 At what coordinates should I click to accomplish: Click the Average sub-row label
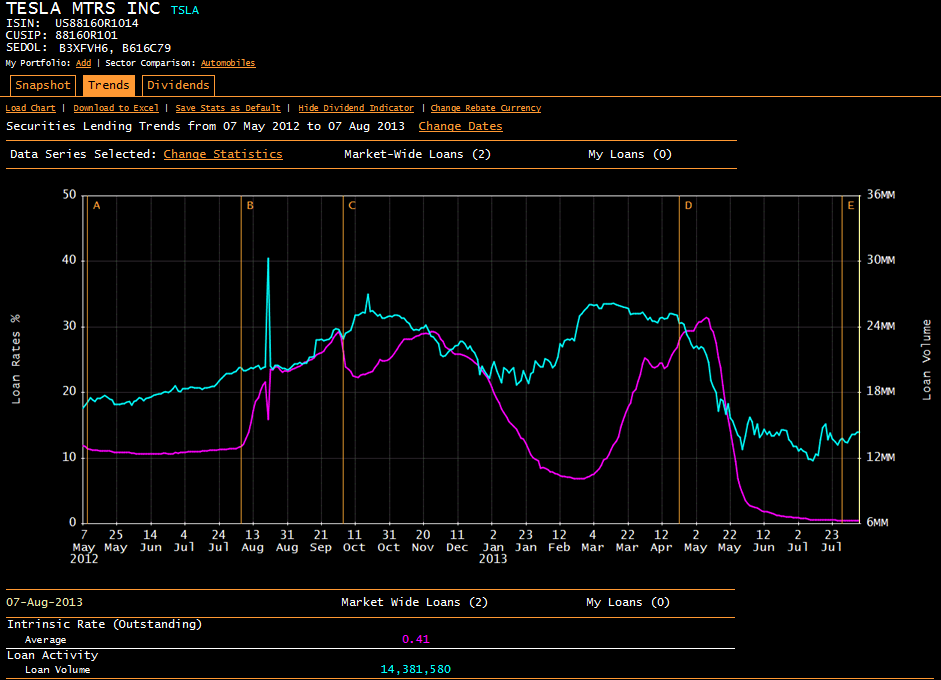point(46,640)
